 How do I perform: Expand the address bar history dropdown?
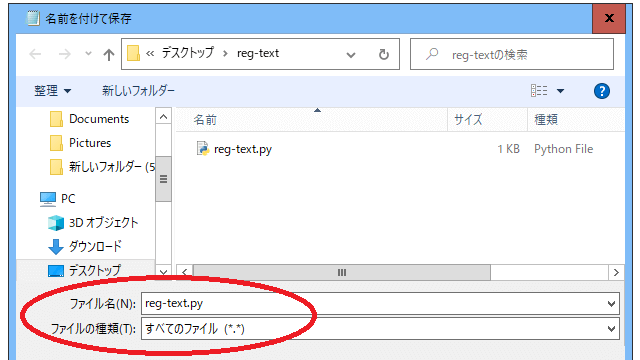pos(351,55)
